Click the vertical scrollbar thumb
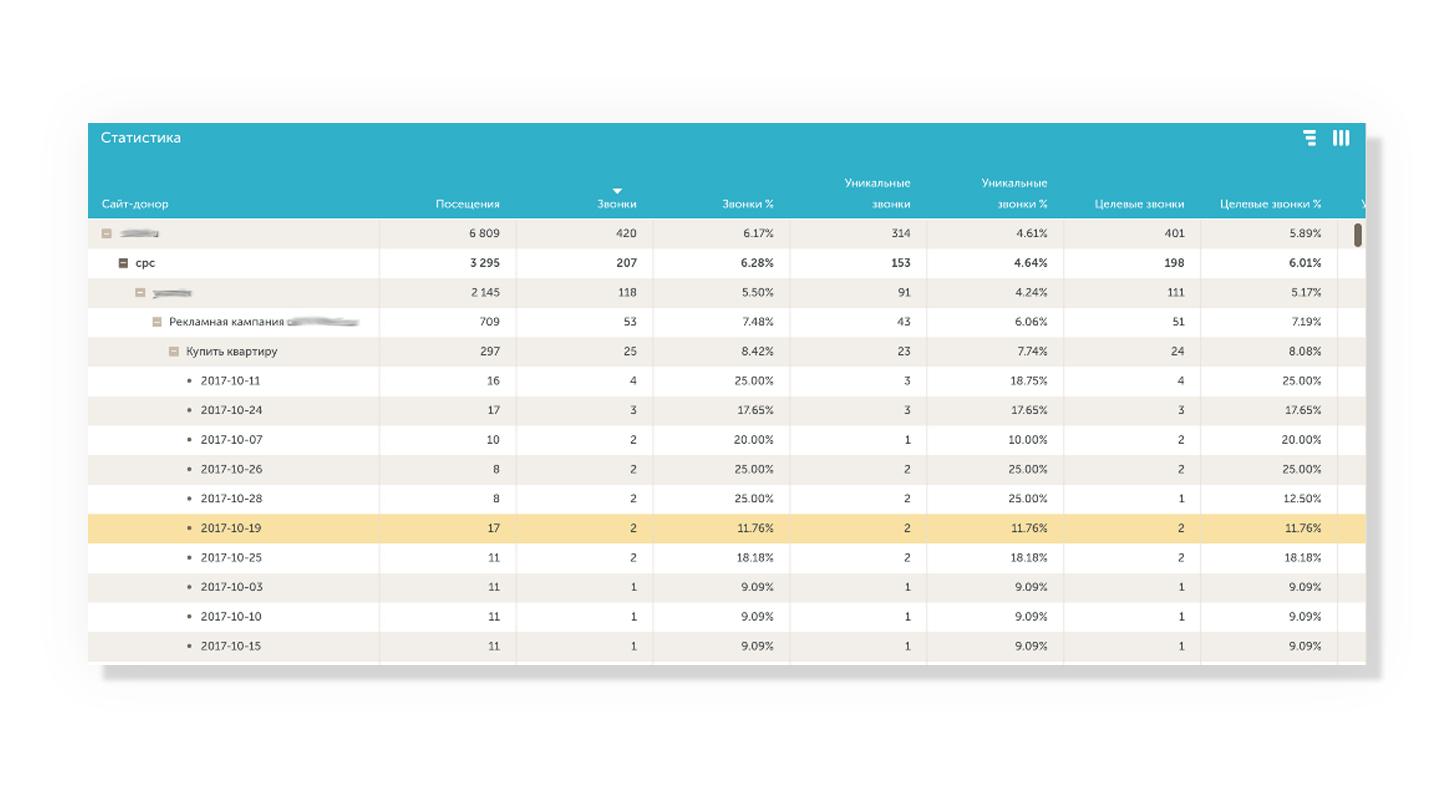 point(1358,235)
